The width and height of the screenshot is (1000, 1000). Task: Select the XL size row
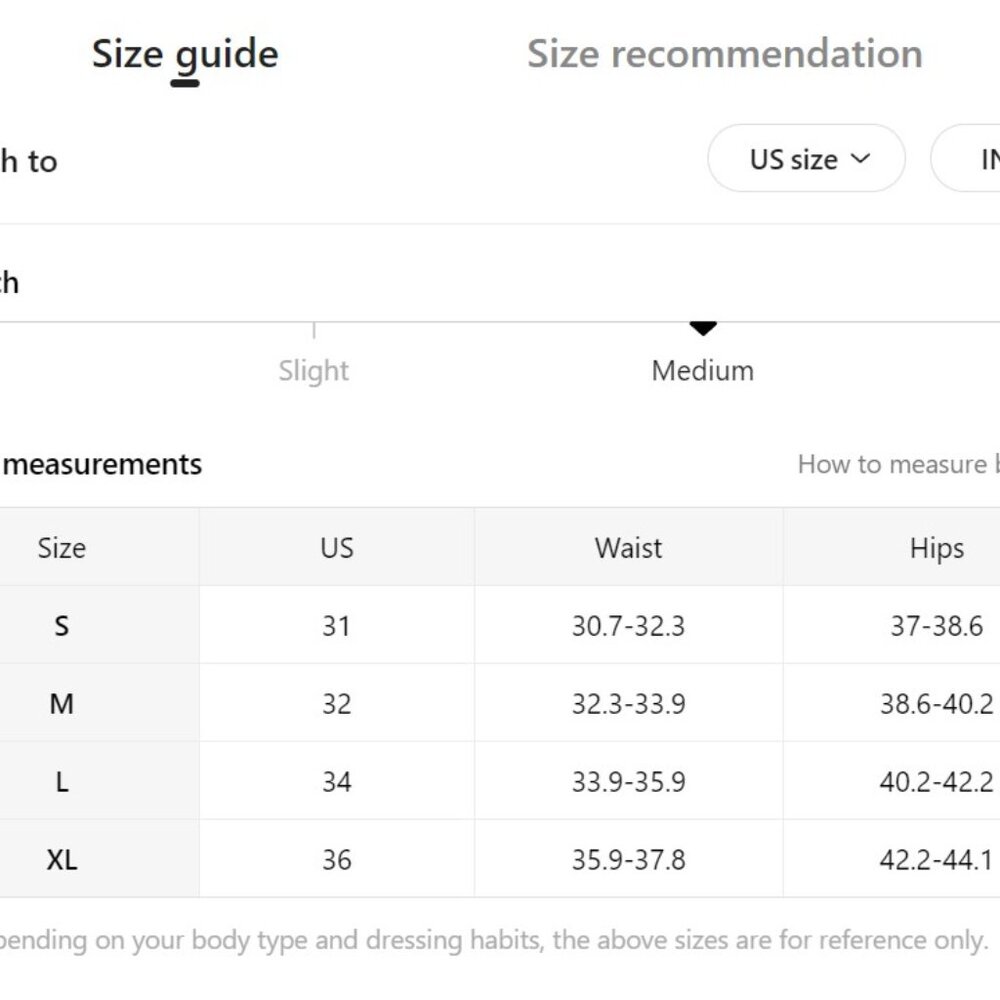point(500,858)
